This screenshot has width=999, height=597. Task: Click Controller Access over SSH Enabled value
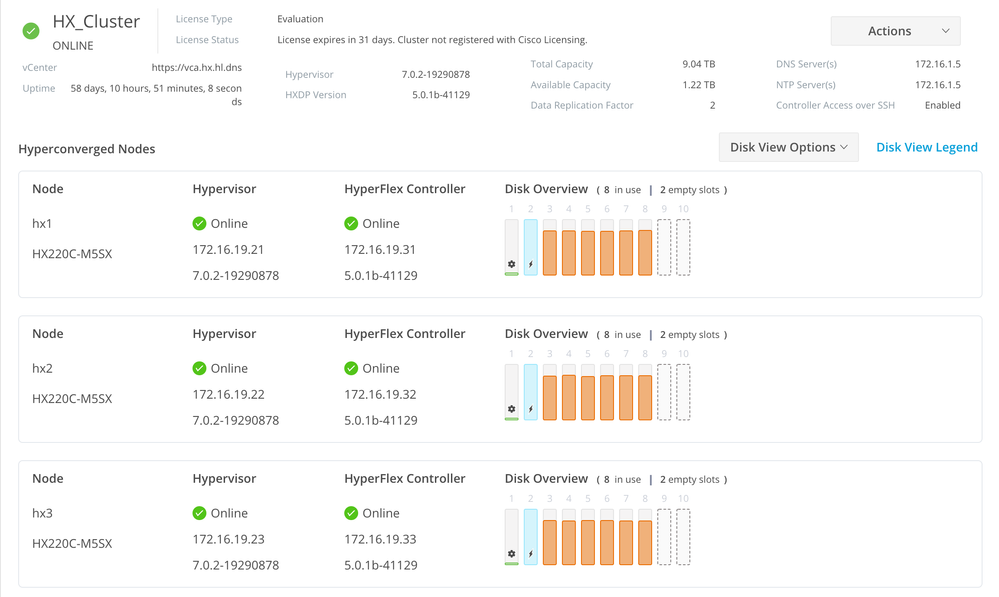pyautogui.click(x=943, y=105)
